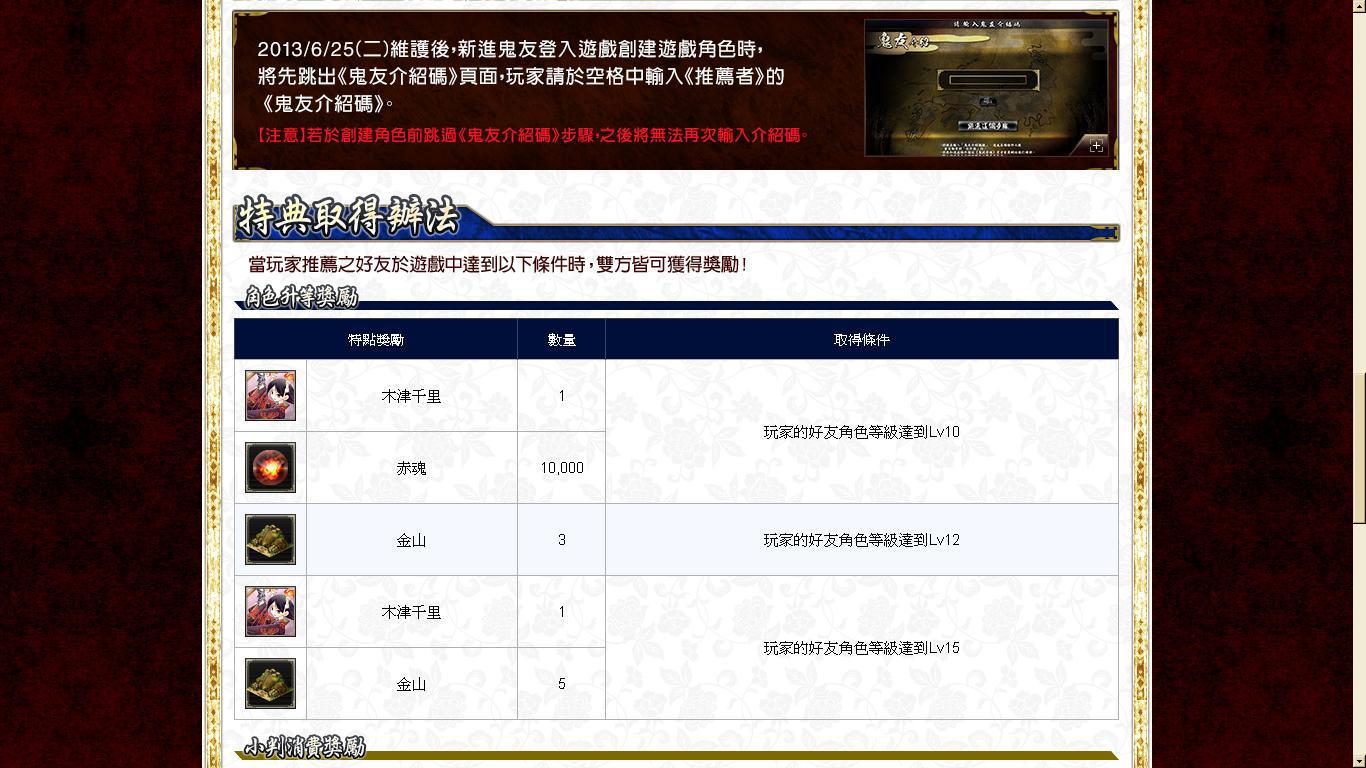The width and height of the screenshot is (1366, 768).
Task: Click the condition text 玩家的好友角色等級達到Lv12
Action: pyautogui.click(x=862, y=540)
